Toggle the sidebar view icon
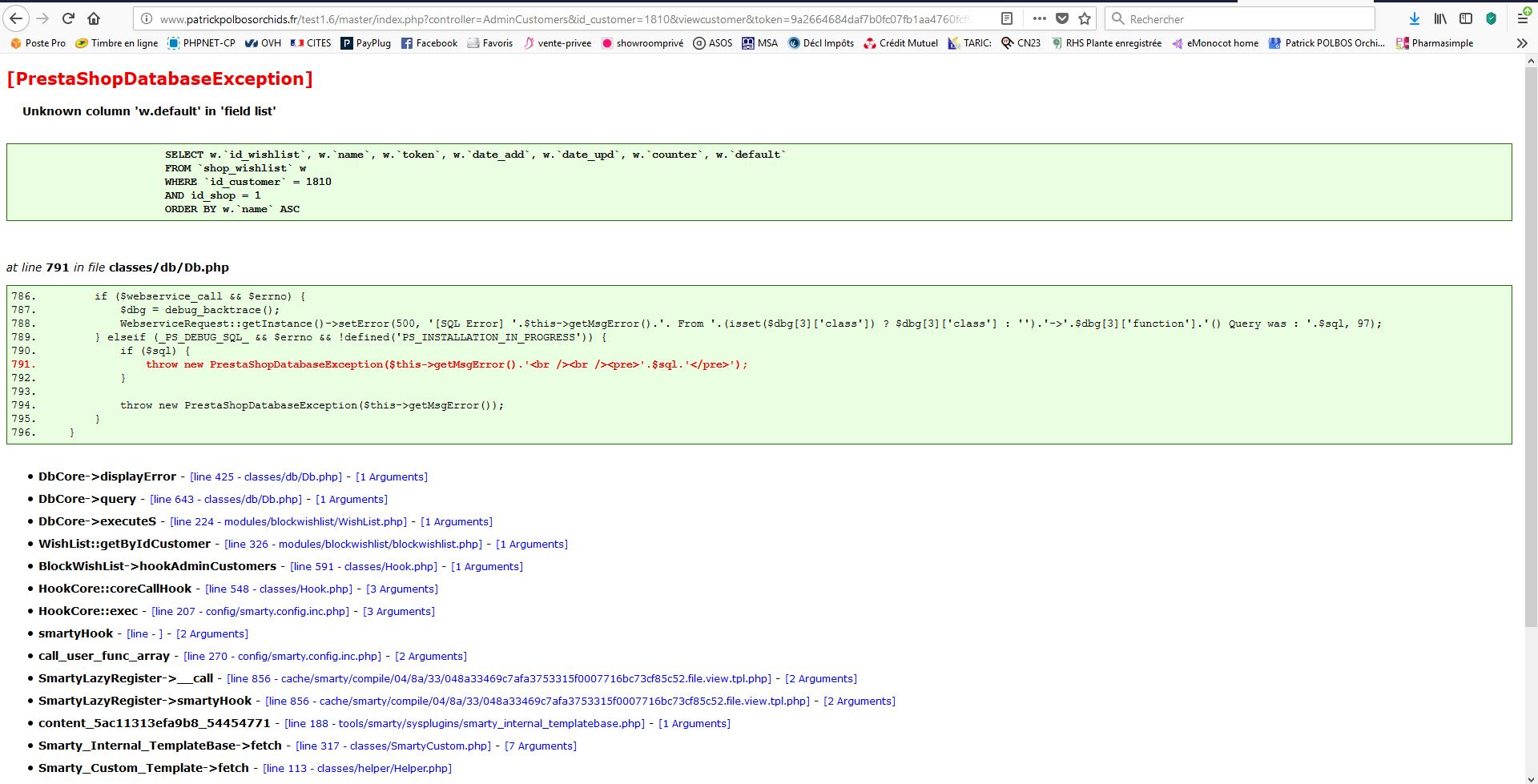This screenshot has height=784, width=1538. pos(1466,18)
